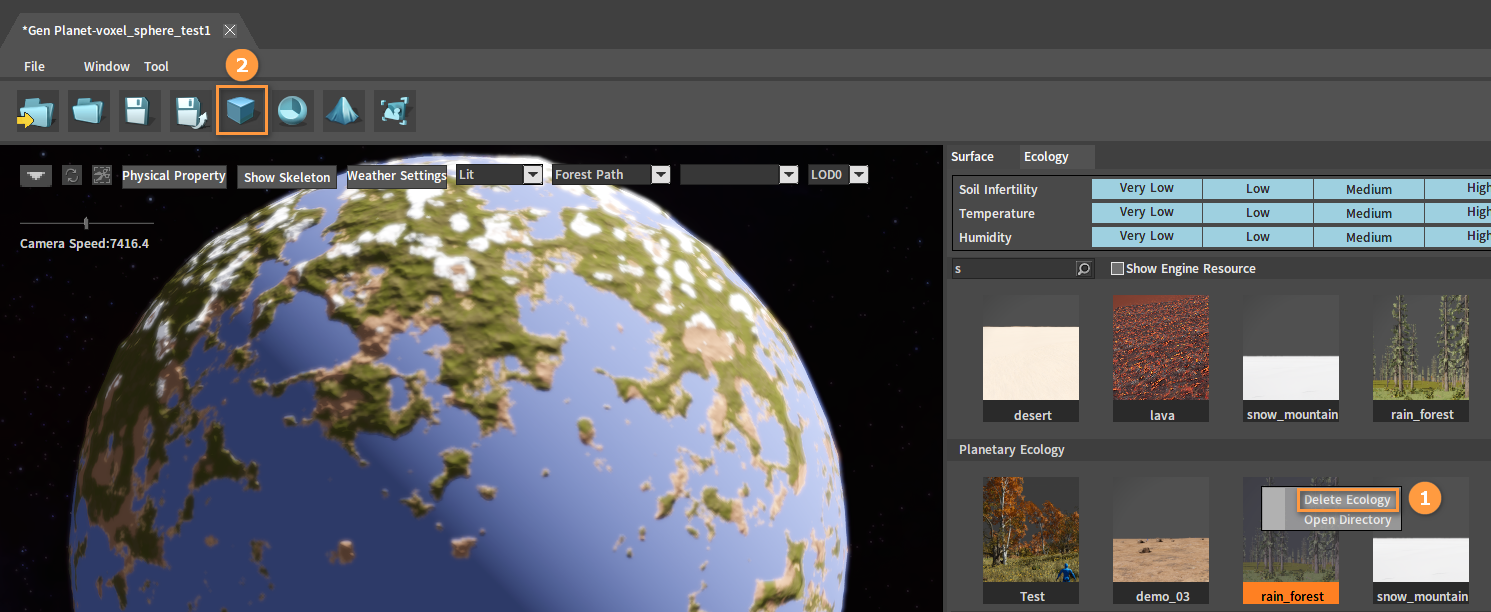Viewport: 1491px width, 612px height.
Task: Toggle Humidity Very Low
Action: (x=1146, y=236)
